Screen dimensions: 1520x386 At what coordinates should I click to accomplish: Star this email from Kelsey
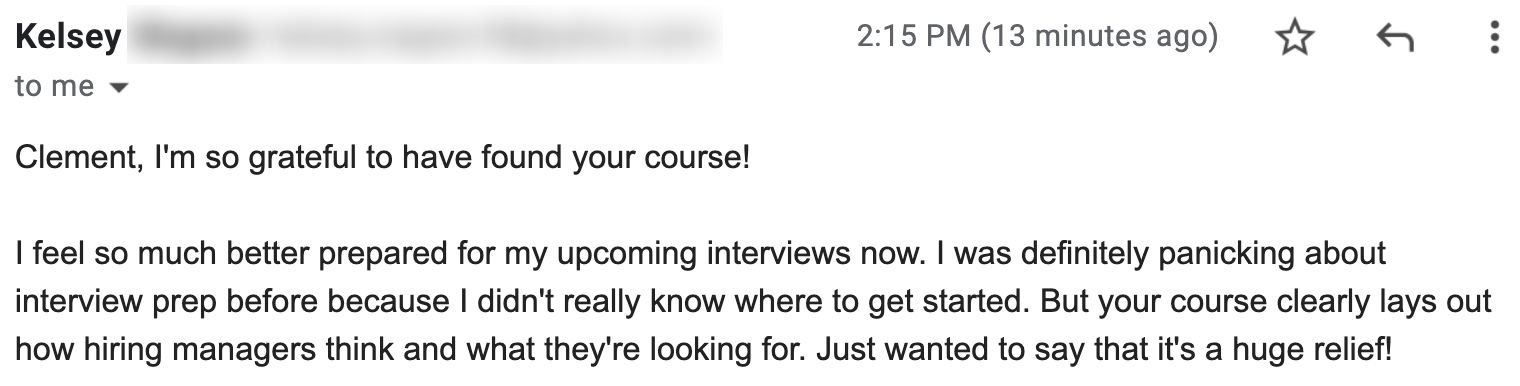(1295, 39)
